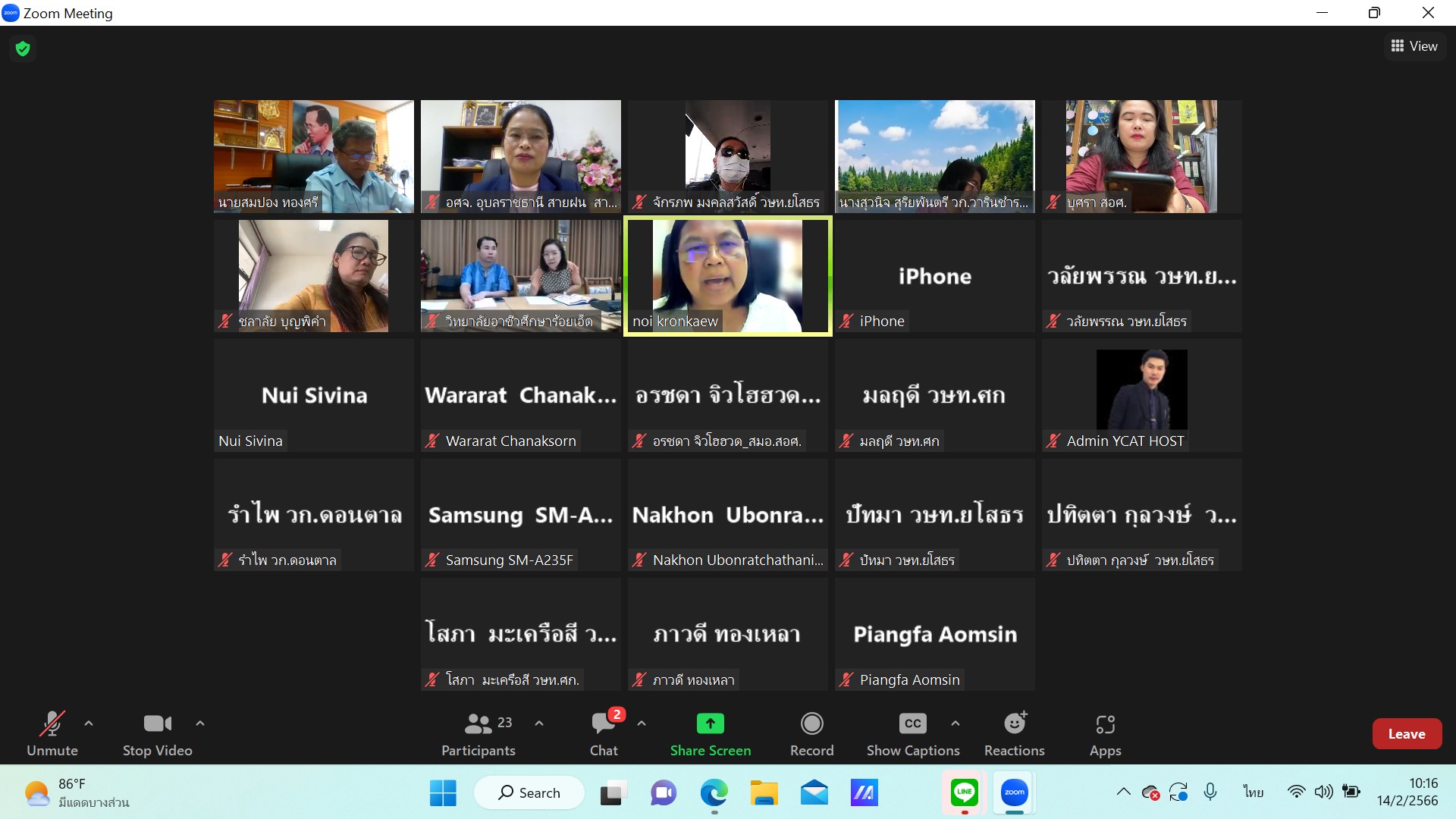This screenshot has width=1456, height=819.
Task: Click the green encryption shield icon
Action: pyautogui.click(x=23, y=49)
